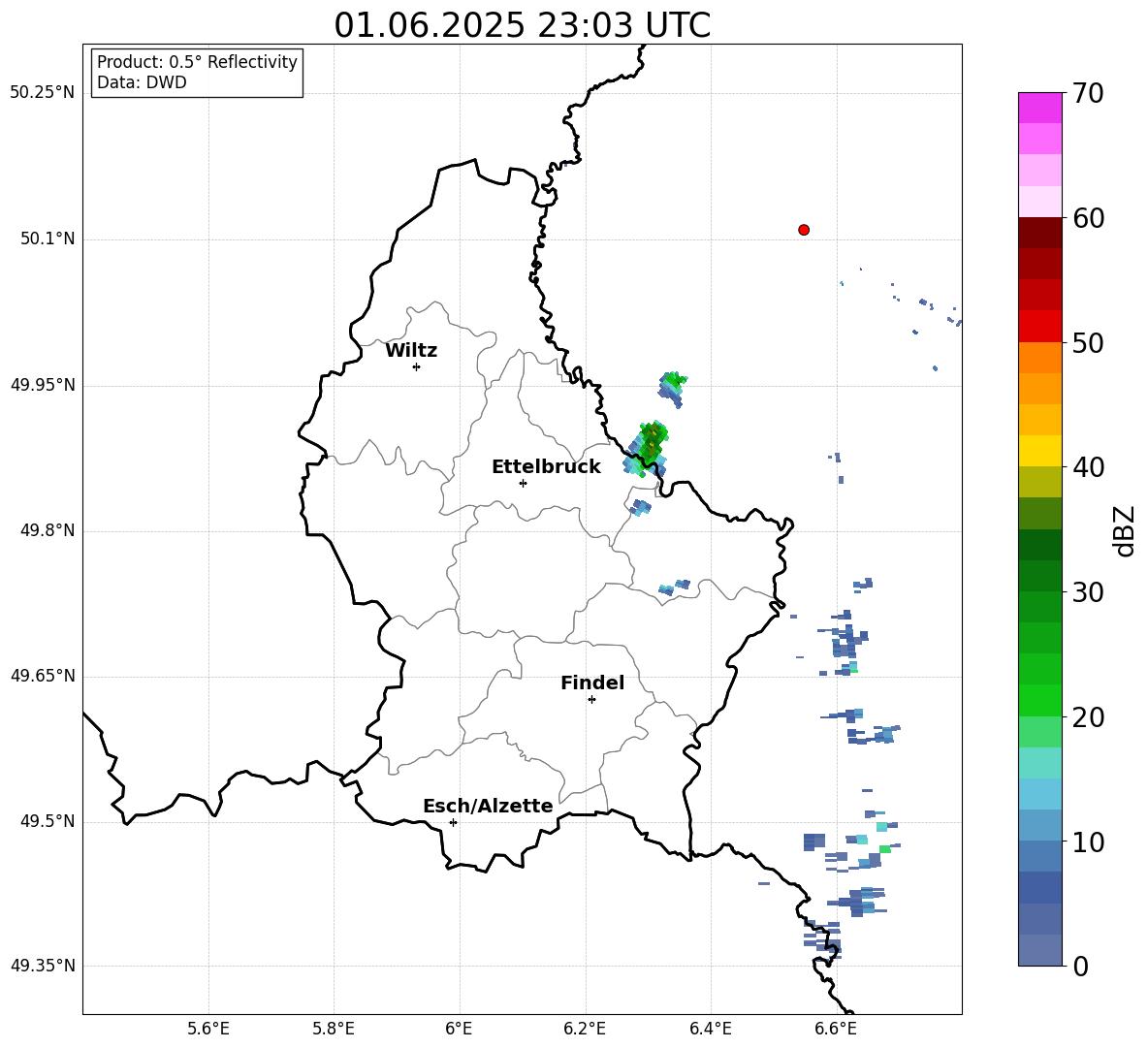
Task: Click the 10 tick on colorbar
Action: click(x=1088, y=842)
